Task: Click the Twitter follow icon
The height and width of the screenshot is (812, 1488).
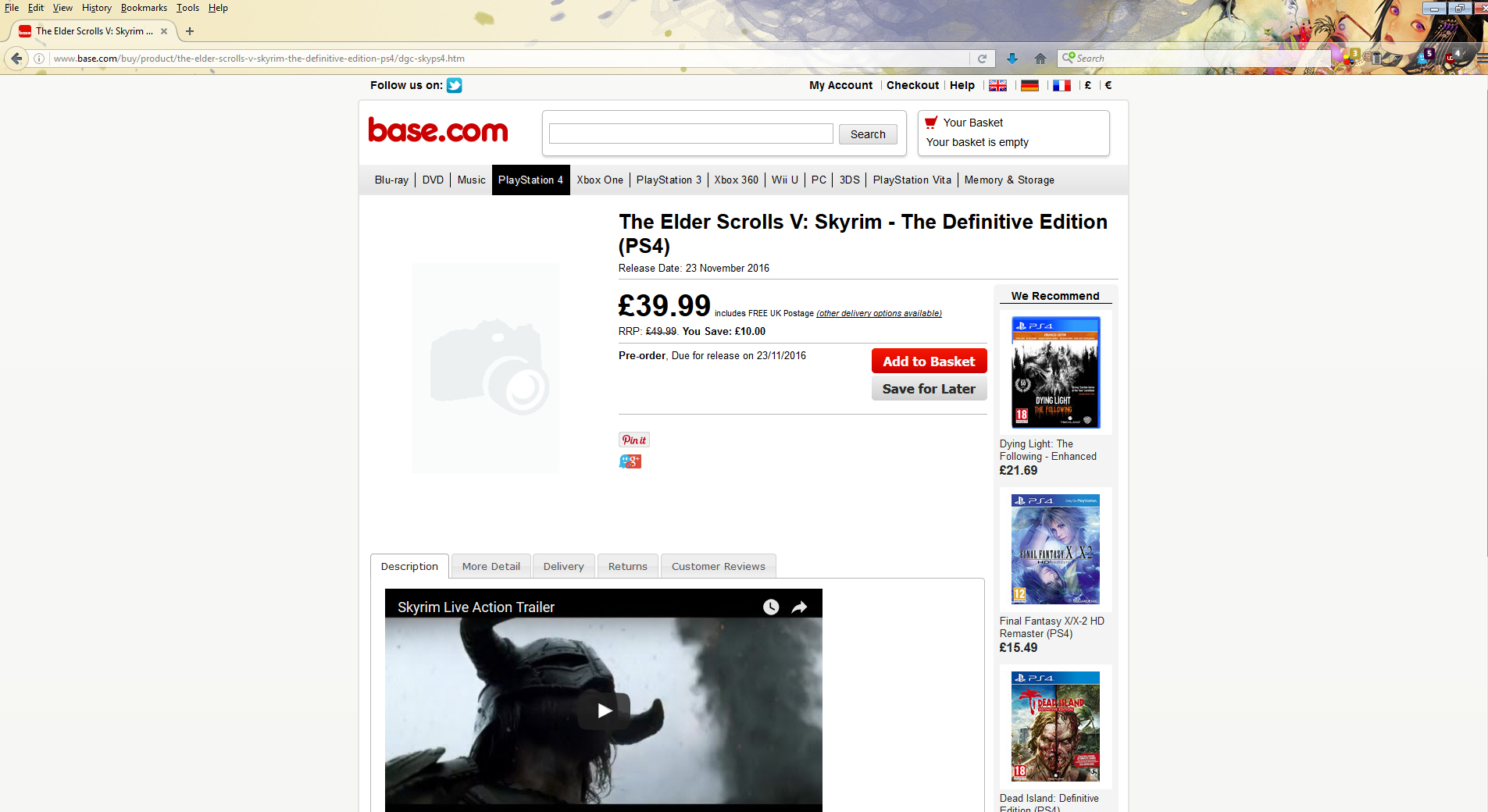Action: (x=454, y=86)
